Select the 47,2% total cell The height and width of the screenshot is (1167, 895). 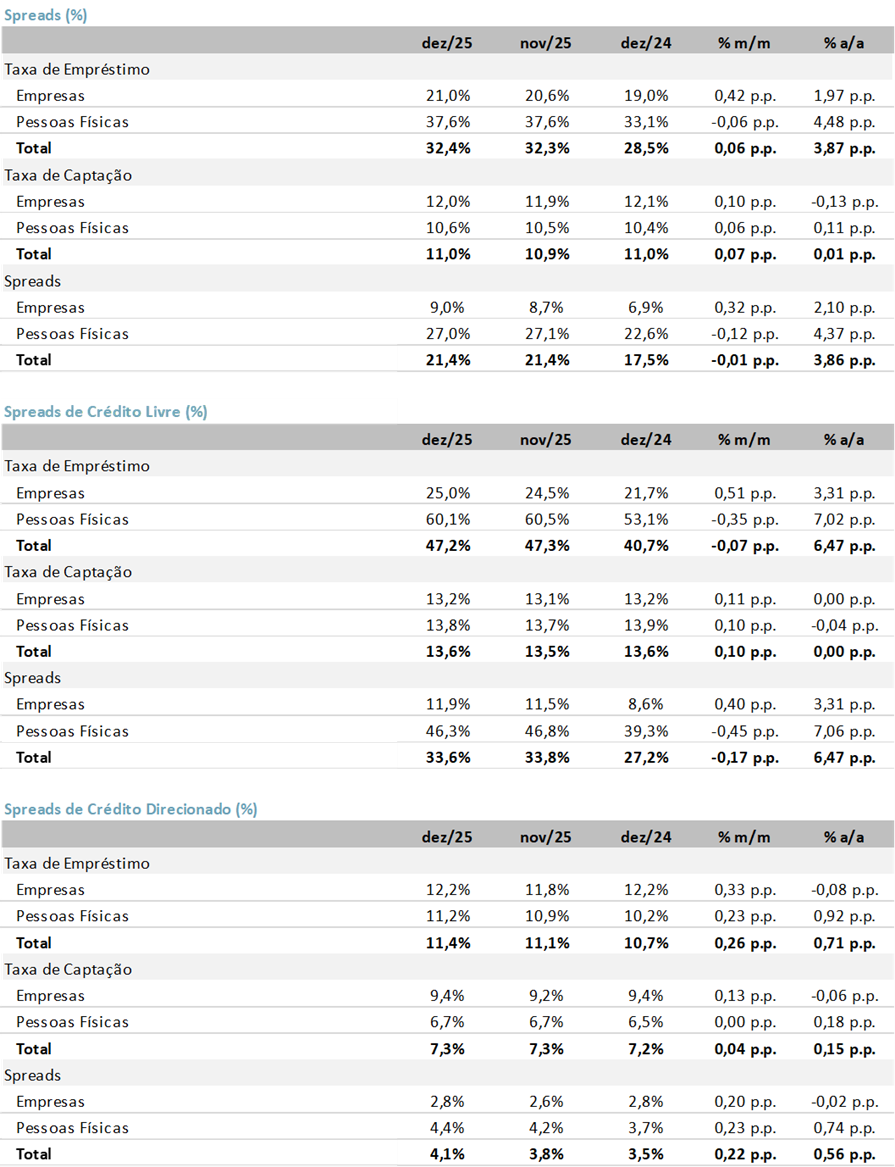point(447,545)
